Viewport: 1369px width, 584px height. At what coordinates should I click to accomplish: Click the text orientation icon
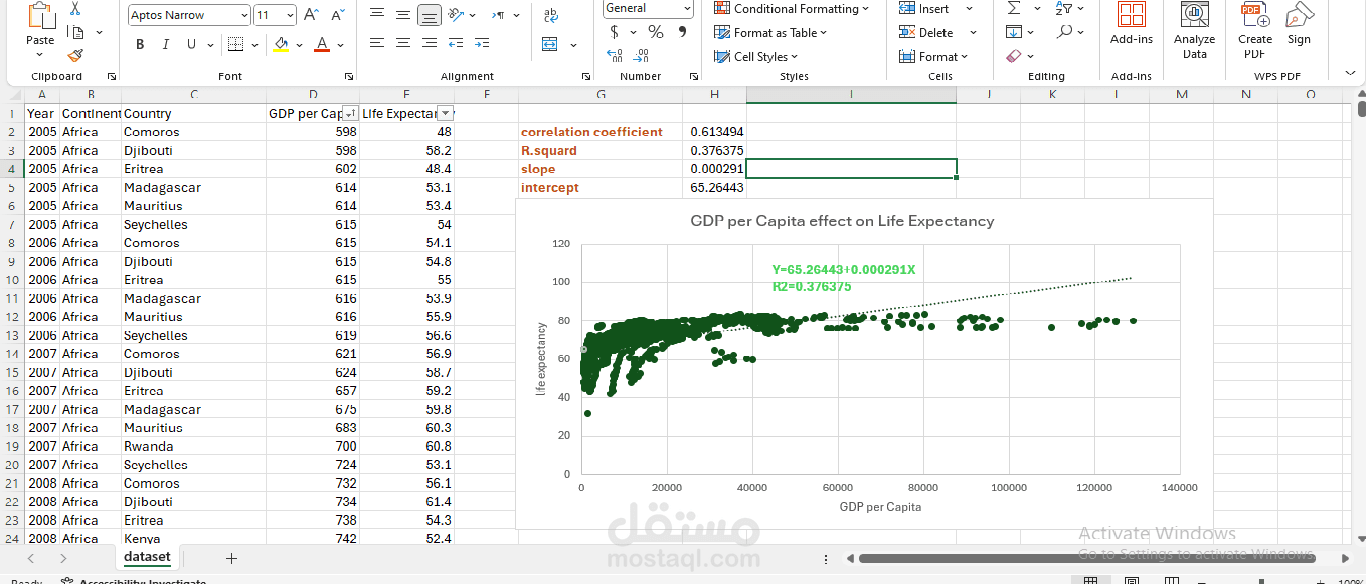point(456,14)
